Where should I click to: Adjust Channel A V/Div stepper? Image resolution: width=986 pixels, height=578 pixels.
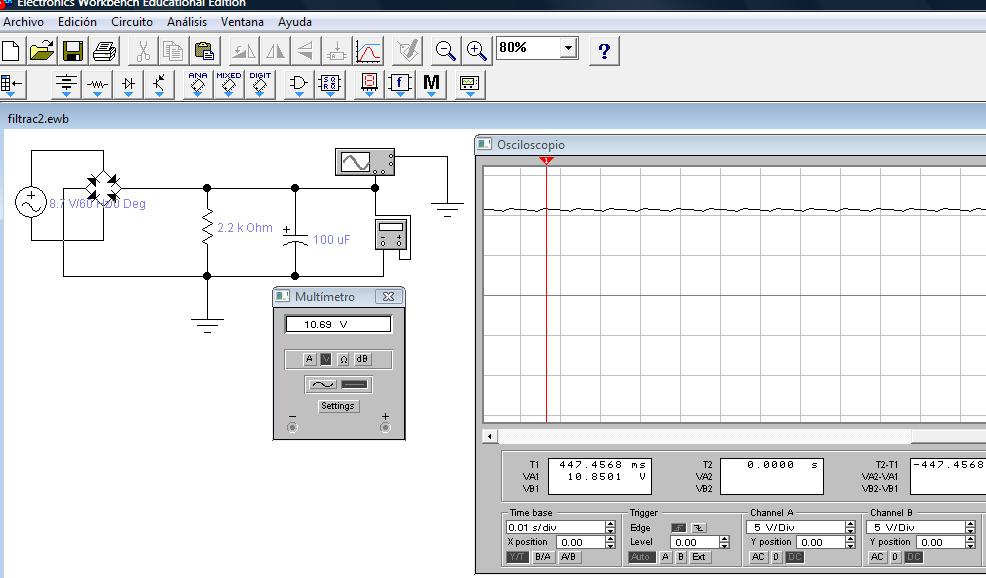coord(850,527)
